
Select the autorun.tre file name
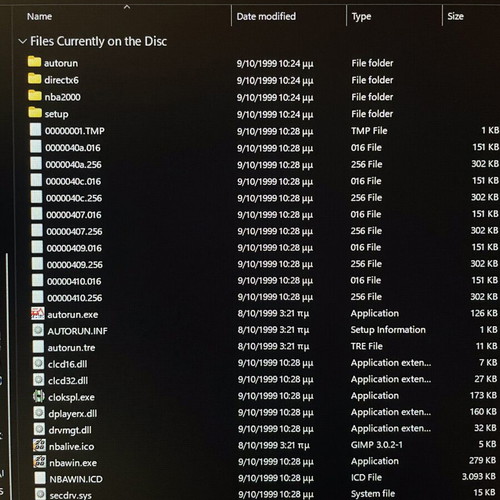[x=71, y=348]
